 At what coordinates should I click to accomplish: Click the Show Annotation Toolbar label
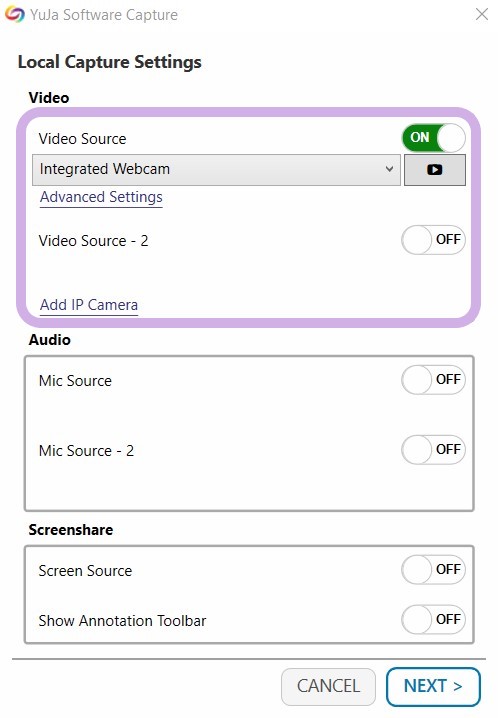click(122, 621)
